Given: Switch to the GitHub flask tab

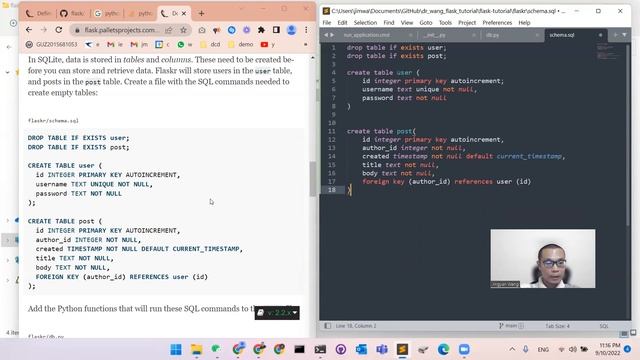Looking at the screenshot, I should point(72,13).
